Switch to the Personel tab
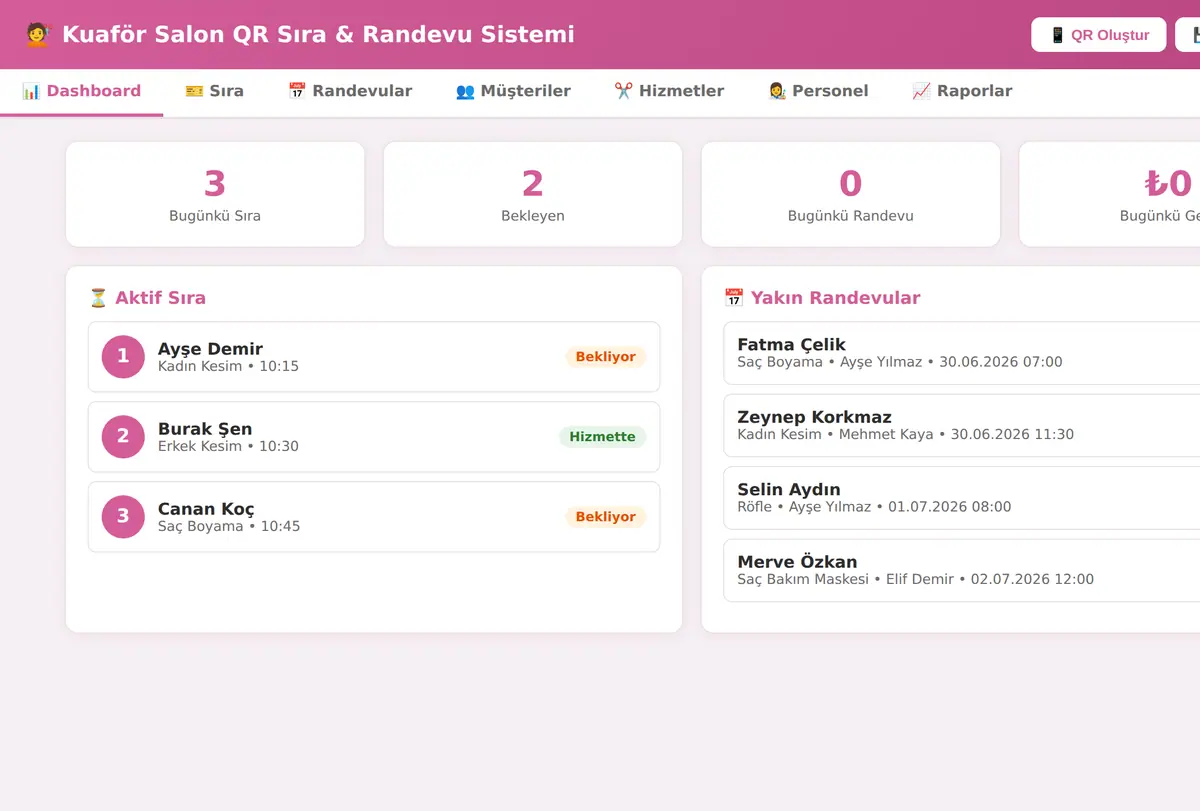This screenshot has width=1200, height=811. click(x=818, y=91)
